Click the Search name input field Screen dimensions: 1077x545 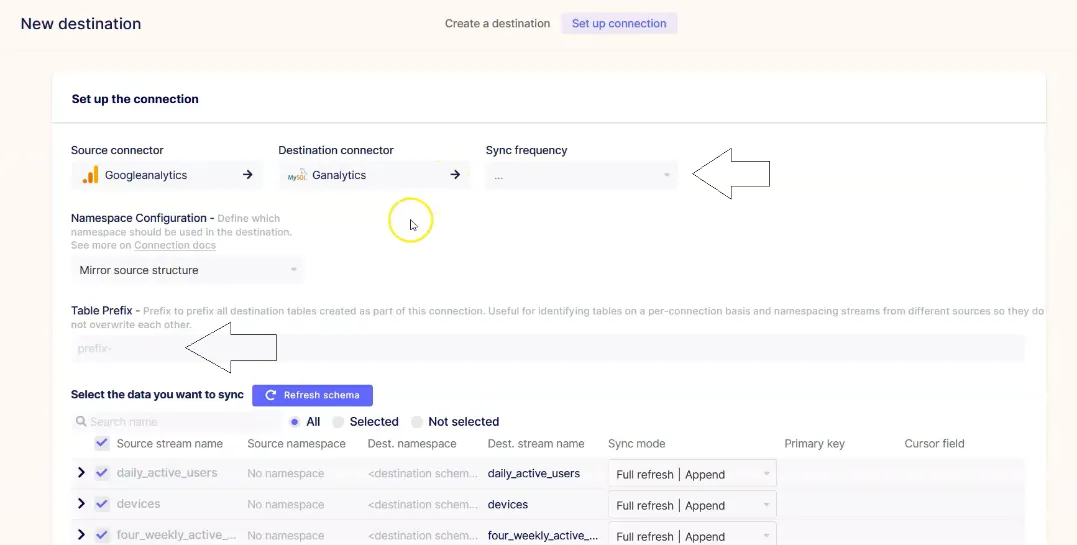point(177,421)
